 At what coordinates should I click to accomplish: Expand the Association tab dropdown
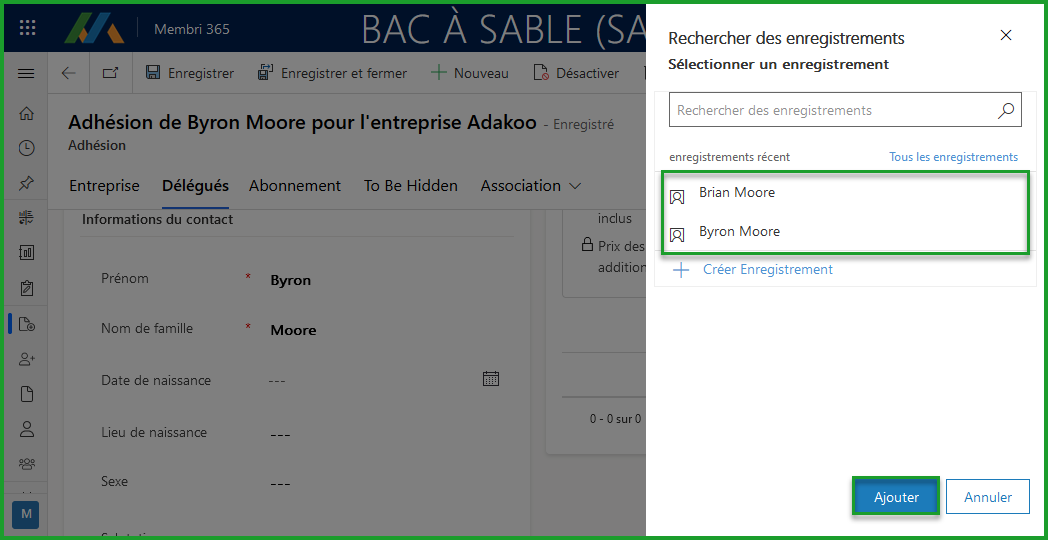click(574, 186)
